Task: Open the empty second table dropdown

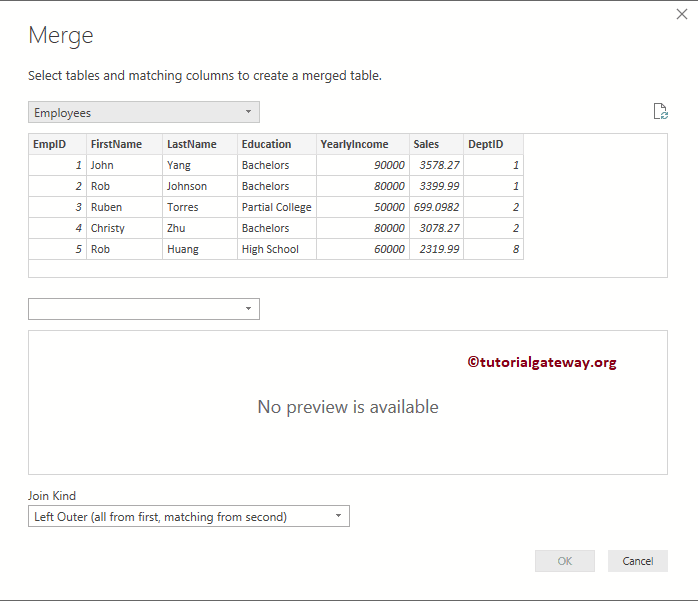Action: point(144,309)
